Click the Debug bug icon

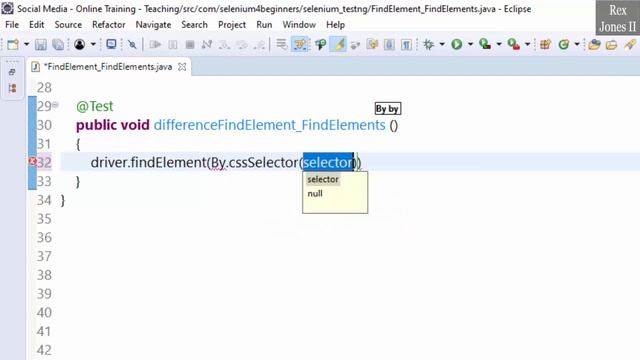click(429, 44)
